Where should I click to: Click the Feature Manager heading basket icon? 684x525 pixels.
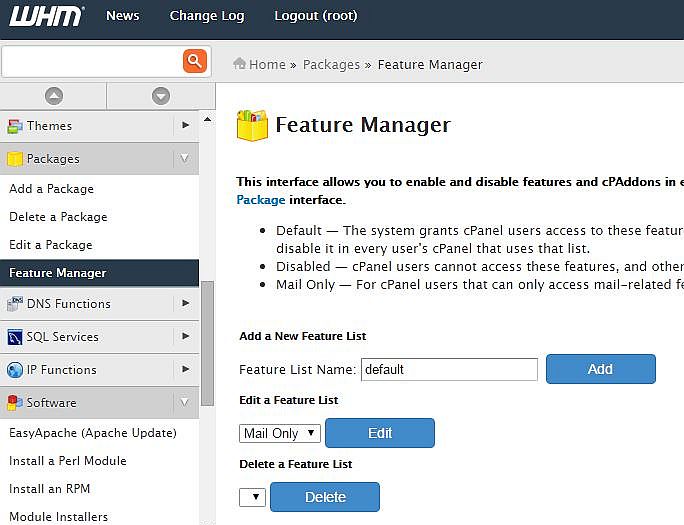click(252, 126)
